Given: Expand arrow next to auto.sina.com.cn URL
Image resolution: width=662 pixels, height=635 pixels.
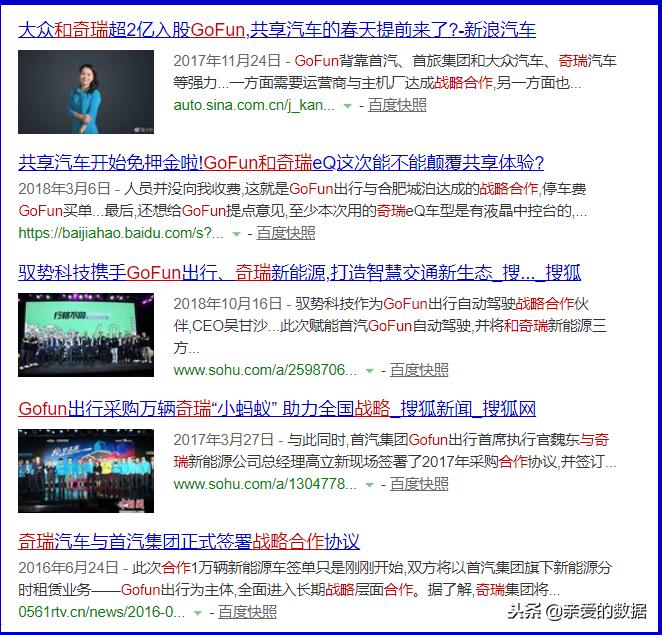Looking at the screenshot, I should [347, 106].
